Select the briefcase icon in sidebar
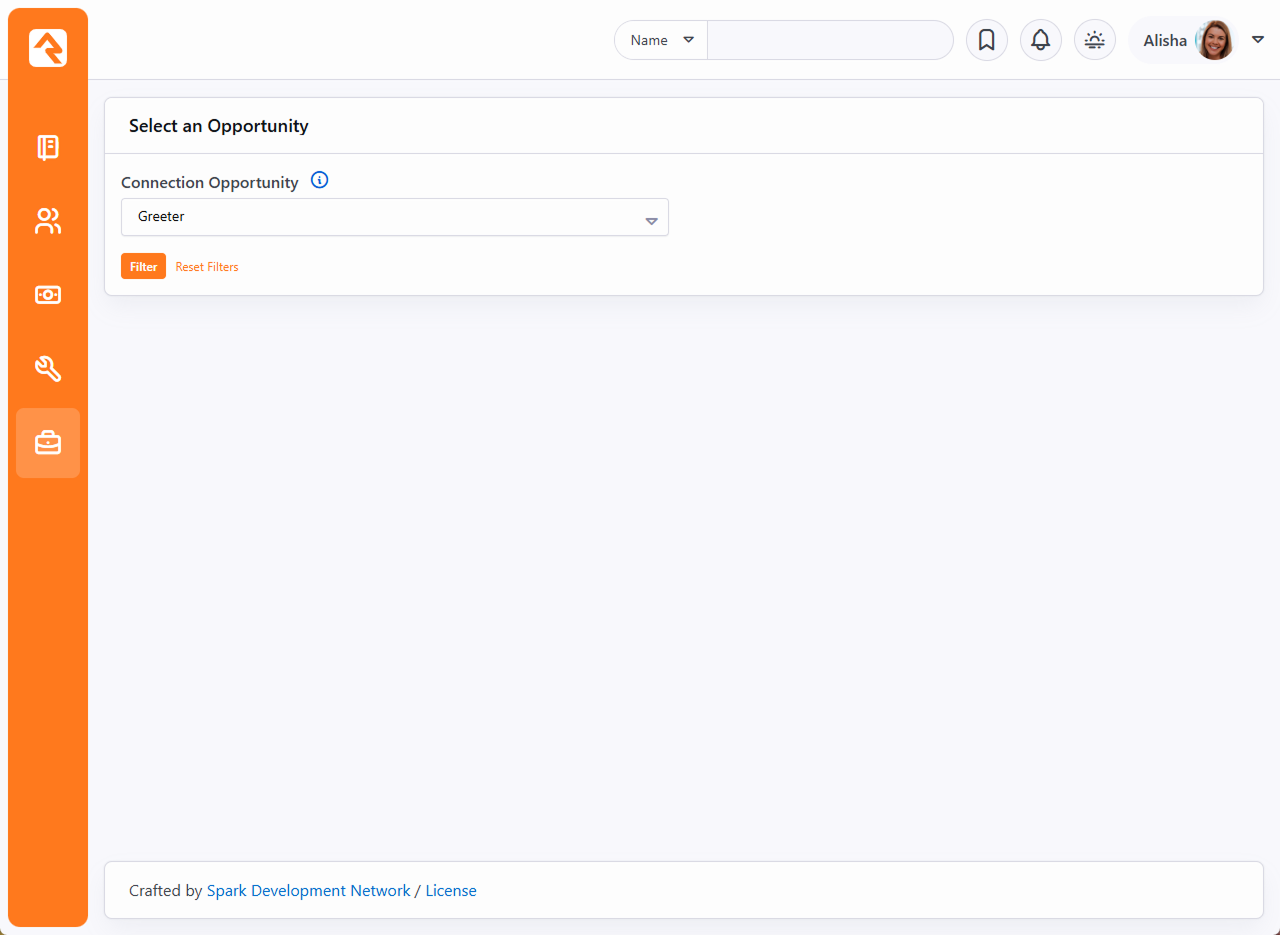1280x935 pixels. click(x=48, y=443)
